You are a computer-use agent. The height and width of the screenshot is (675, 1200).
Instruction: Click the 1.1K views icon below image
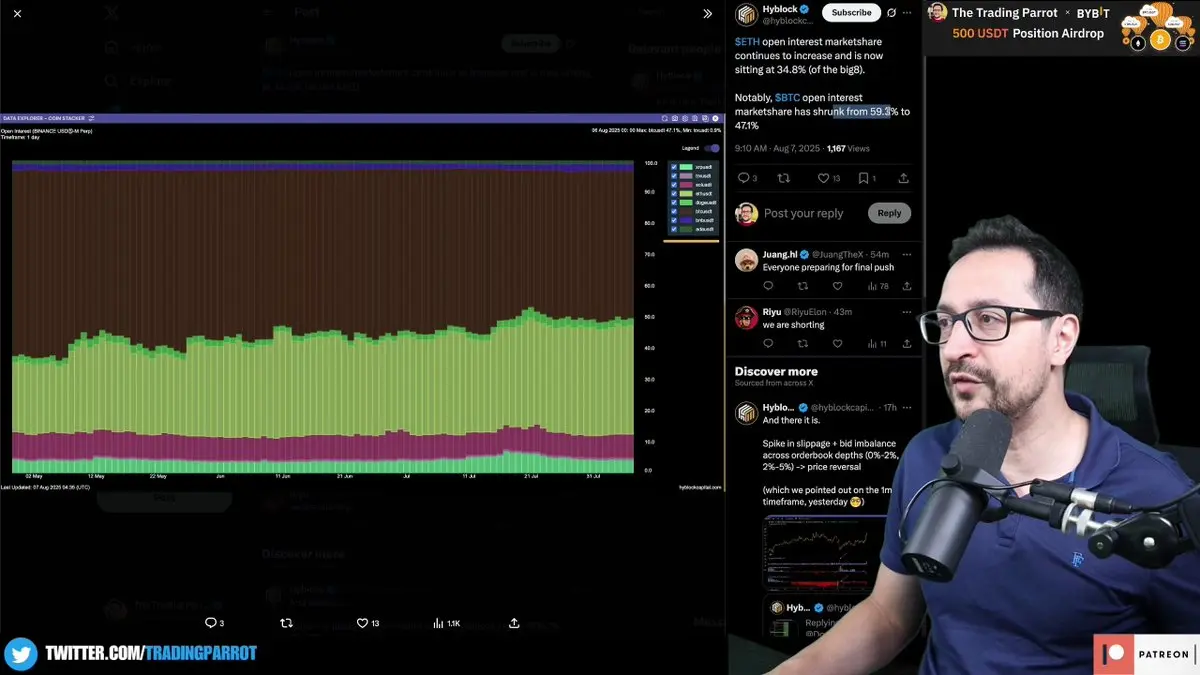coord(446,623)
